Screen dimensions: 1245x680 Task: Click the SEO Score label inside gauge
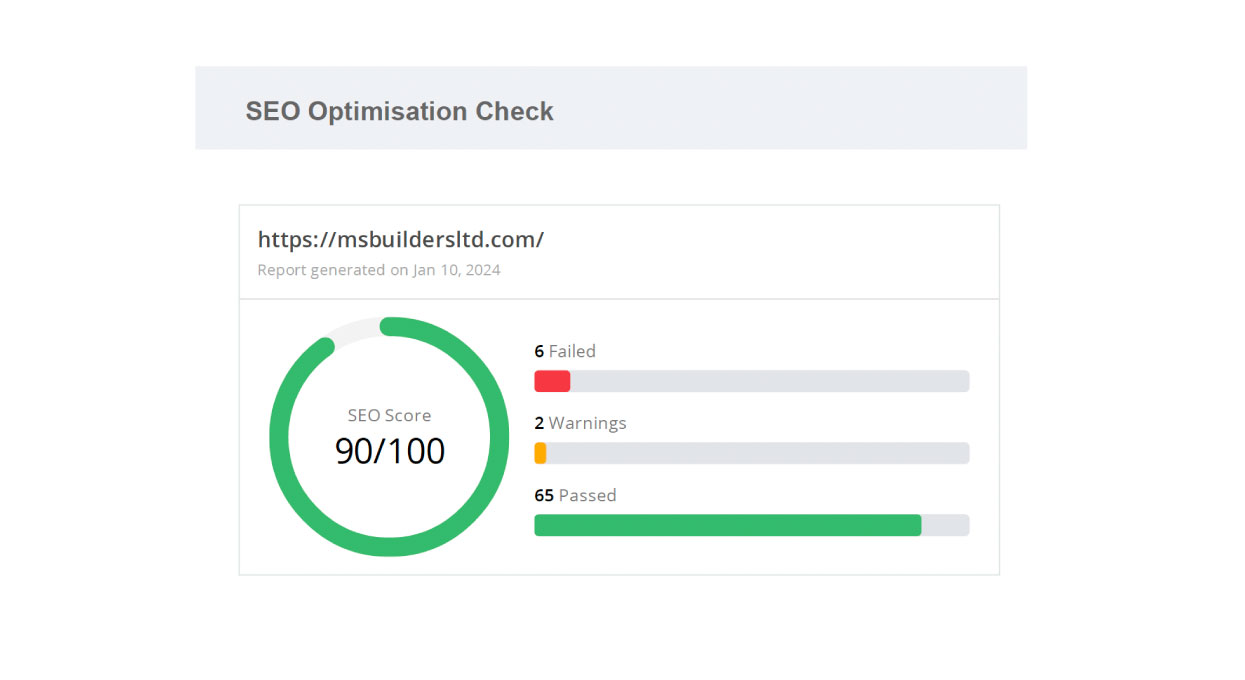click(389, 415)
